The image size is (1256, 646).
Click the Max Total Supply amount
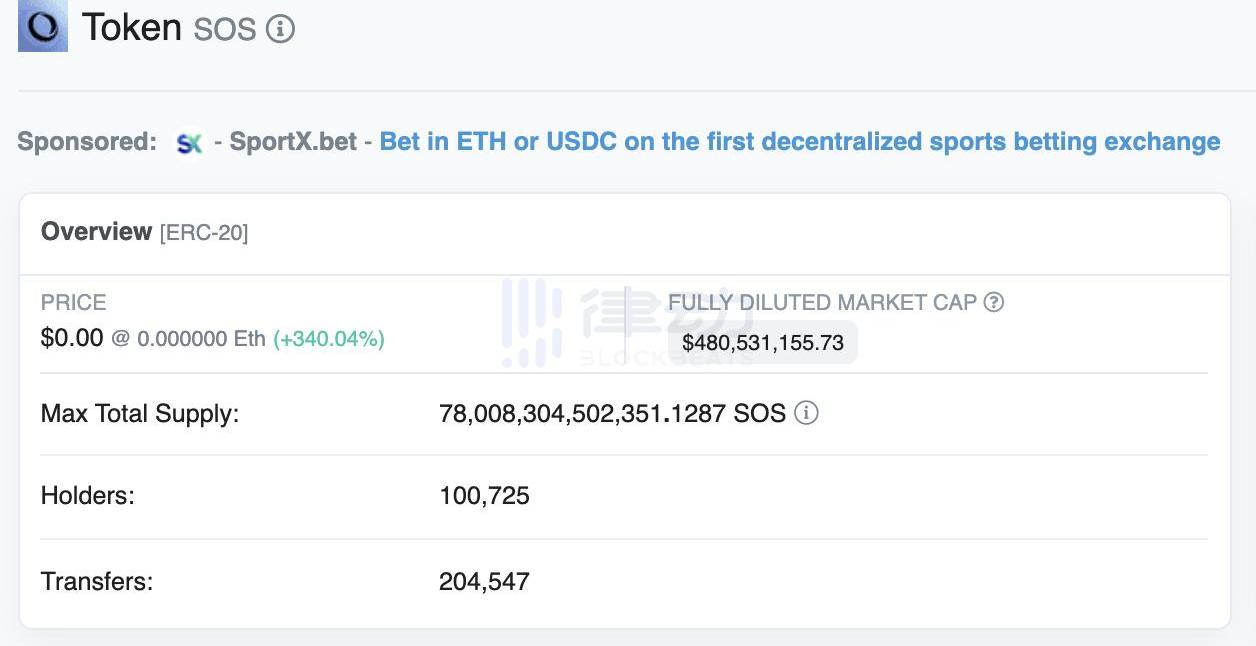pyautogui.click(x=612, y=413)
